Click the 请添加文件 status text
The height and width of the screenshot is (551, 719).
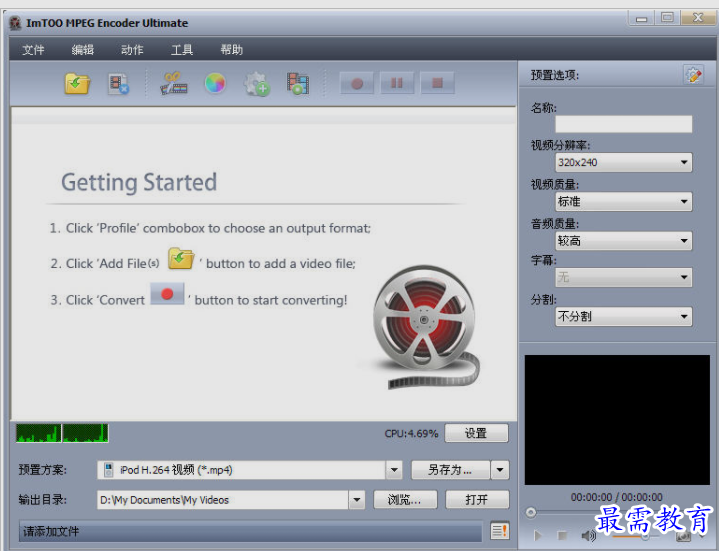click(51, 531)
